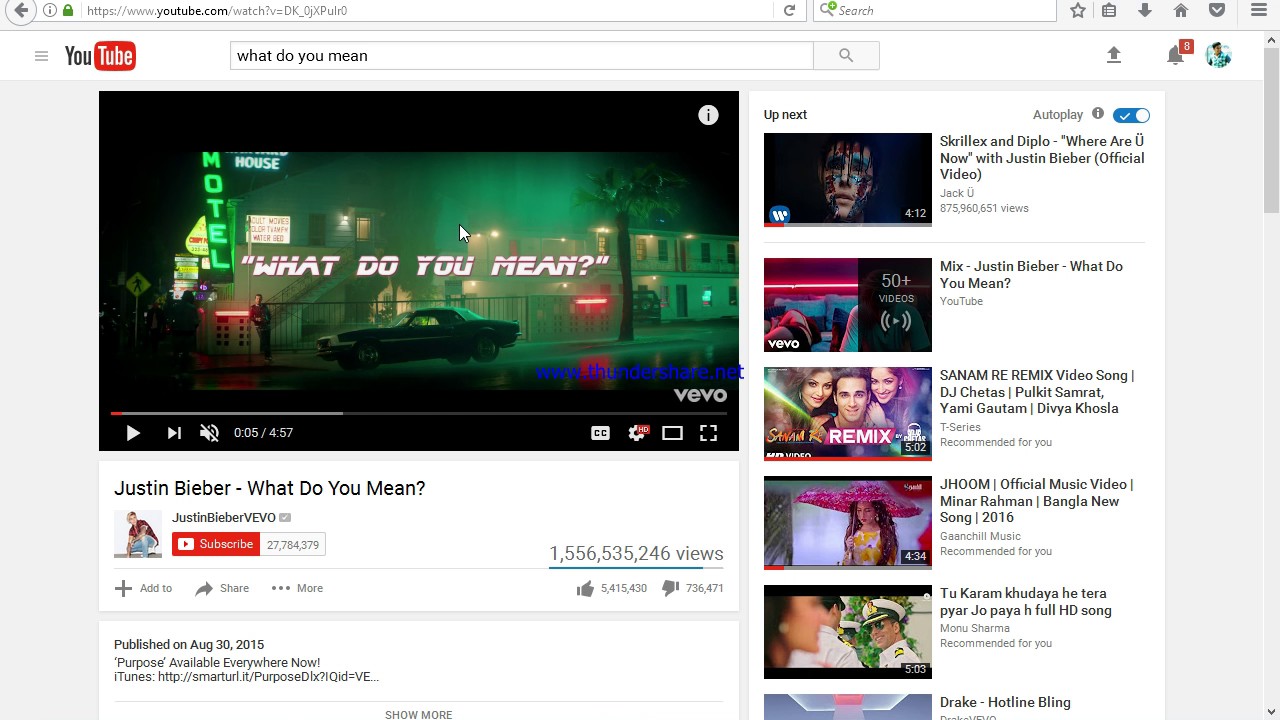Subscribe to JustinBieberVEVO
The image size is (1280, 720).
click(x=216, y=544)
